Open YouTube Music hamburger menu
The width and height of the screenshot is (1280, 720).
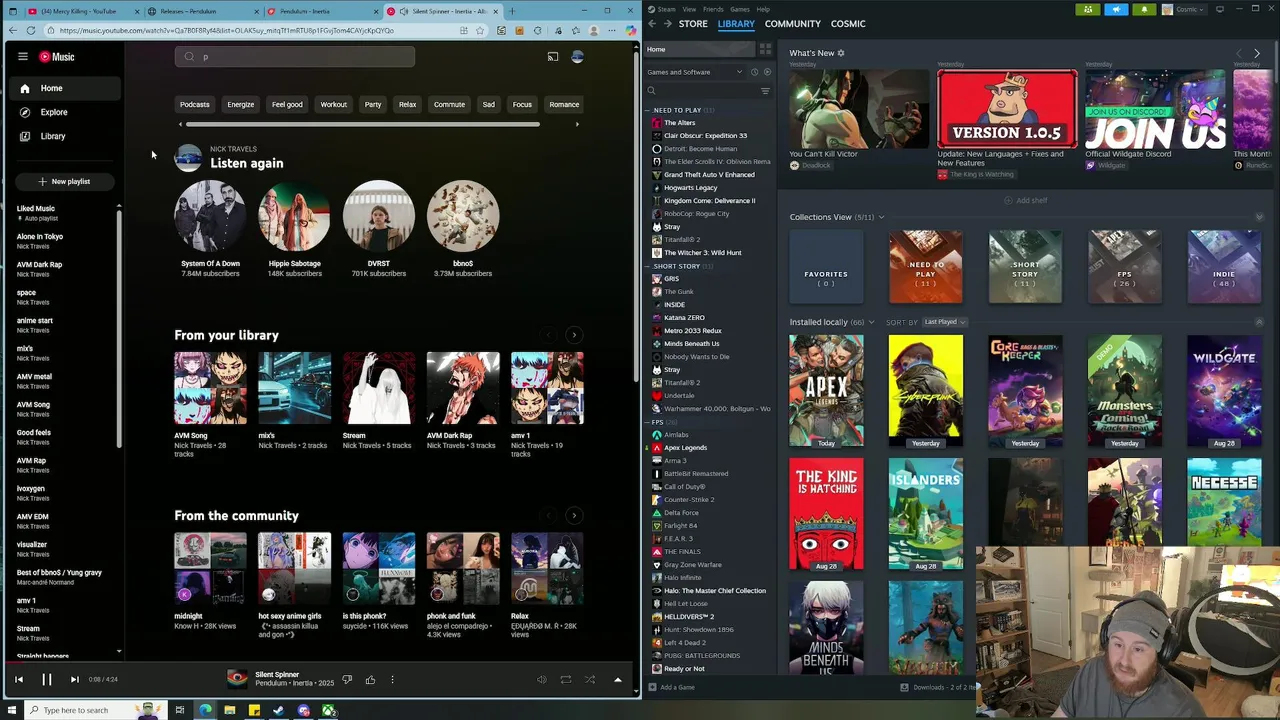(22, 57)
